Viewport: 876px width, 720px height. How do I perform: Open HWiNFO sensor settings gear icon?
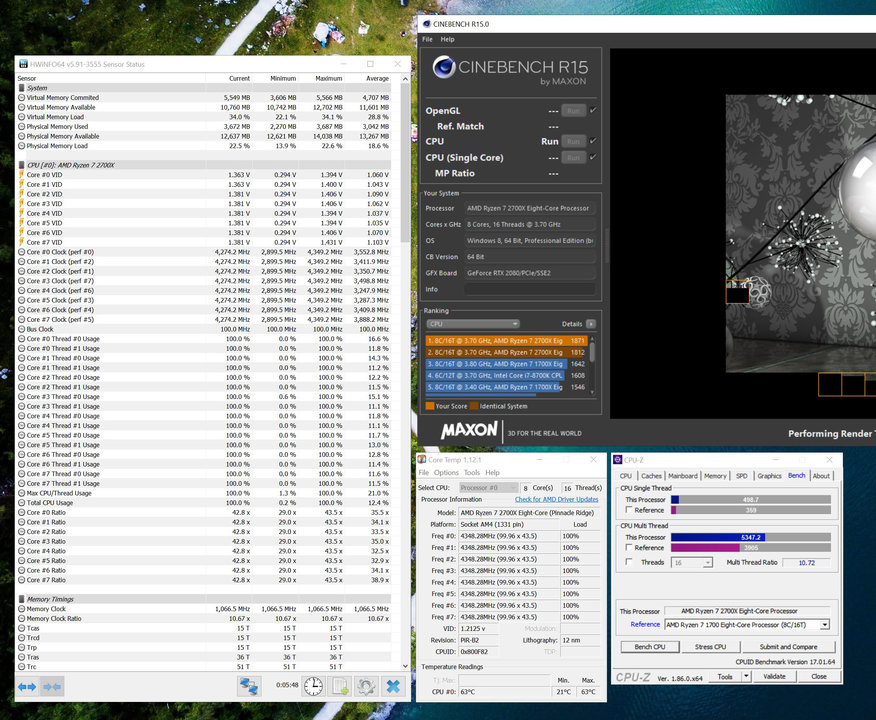click(x=366, y=686)
